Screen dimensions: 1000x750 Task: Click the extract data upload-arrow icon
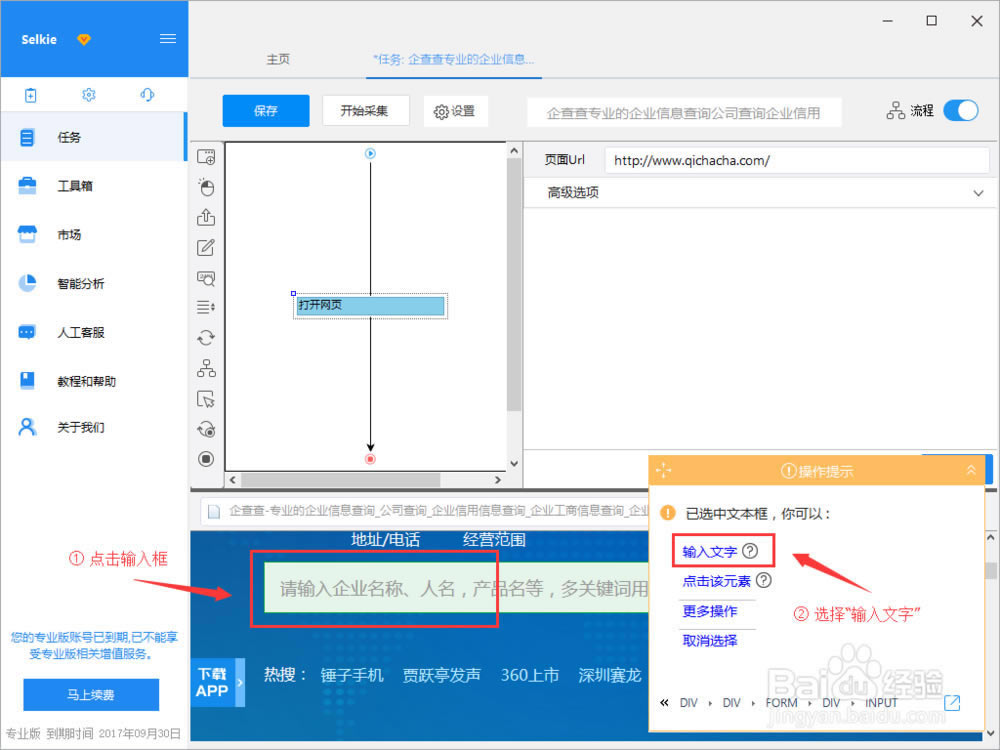coord(206,217)
